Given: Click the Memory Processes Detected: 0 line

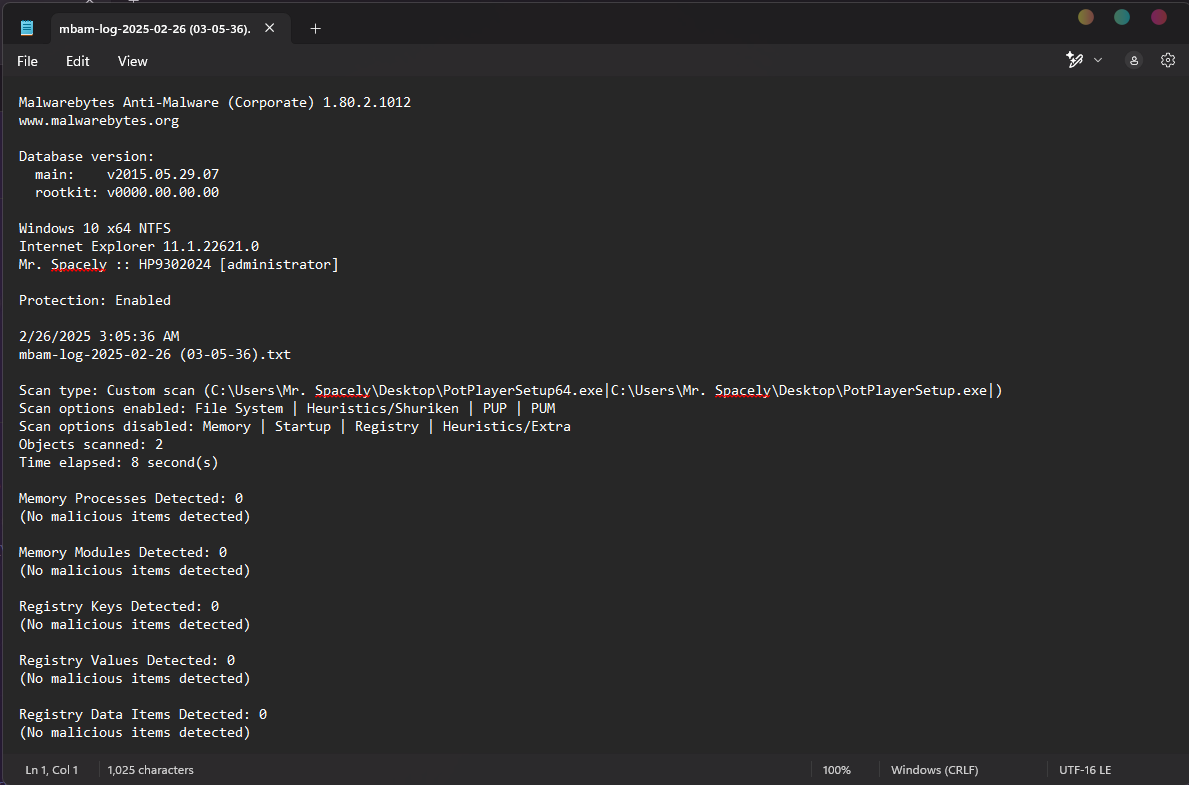Looking at the screenshot, I should (x=130, y=498).
